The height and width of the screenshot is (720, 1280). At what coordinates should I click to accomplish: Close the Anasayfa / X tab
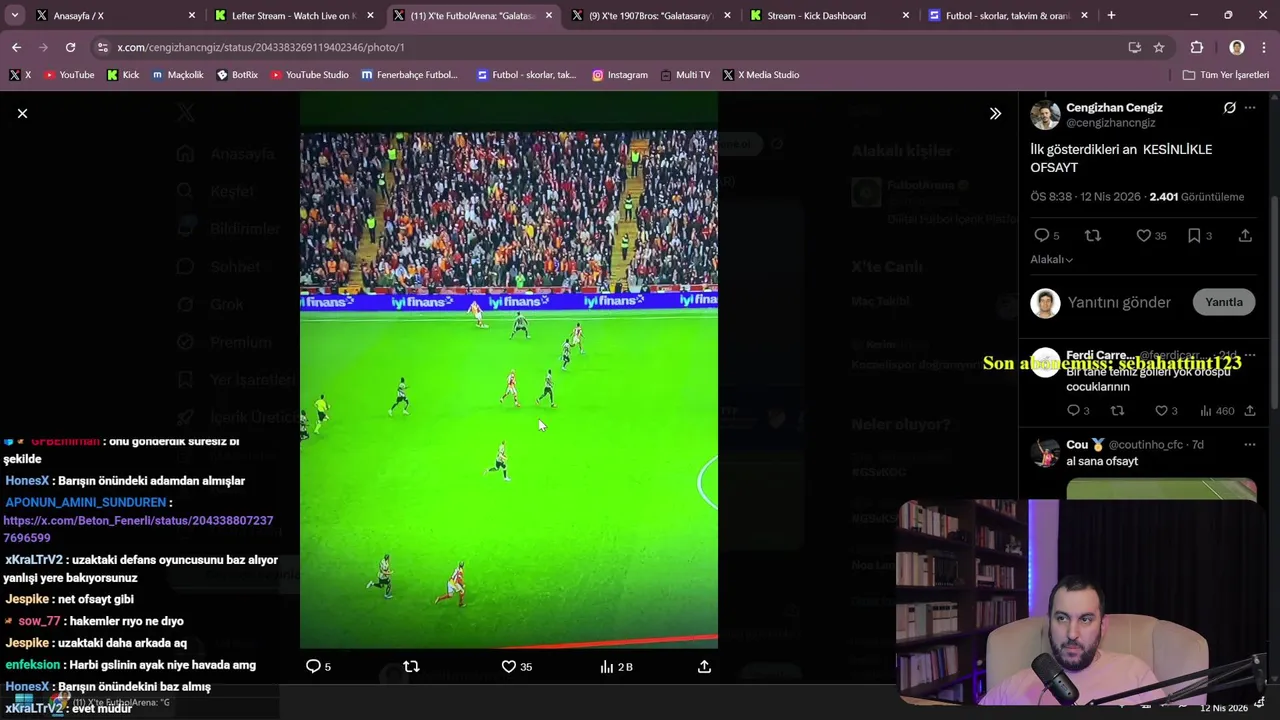tap(192, 16)
